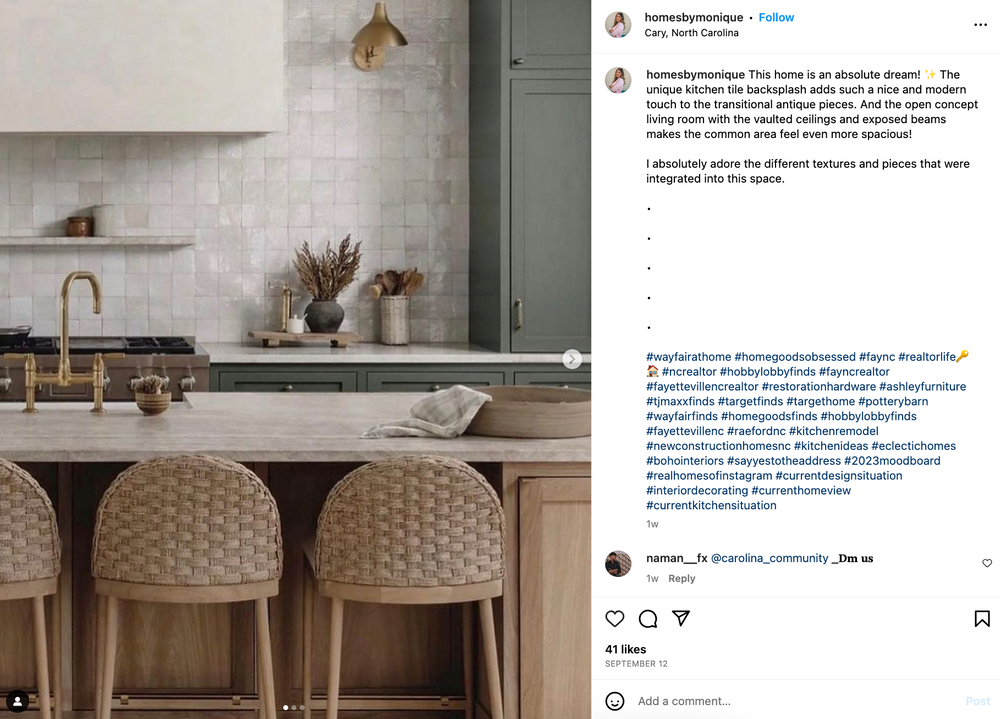Open the emoji picker smiley icon
Screen dimensions: 1000x719
(x=615, y=701)
